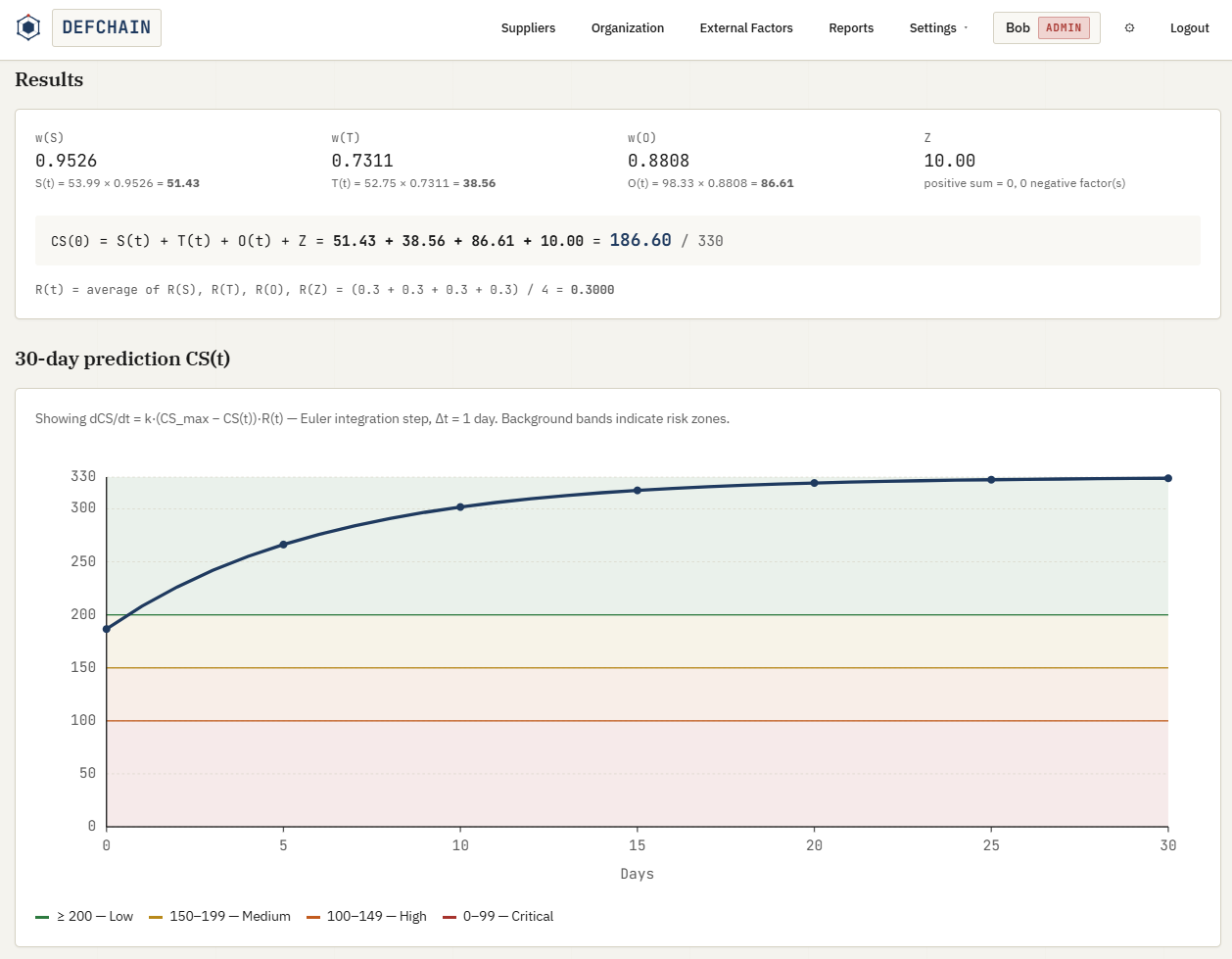
Task: Open the DEFCHAIN home link
Action: point(107,27)
